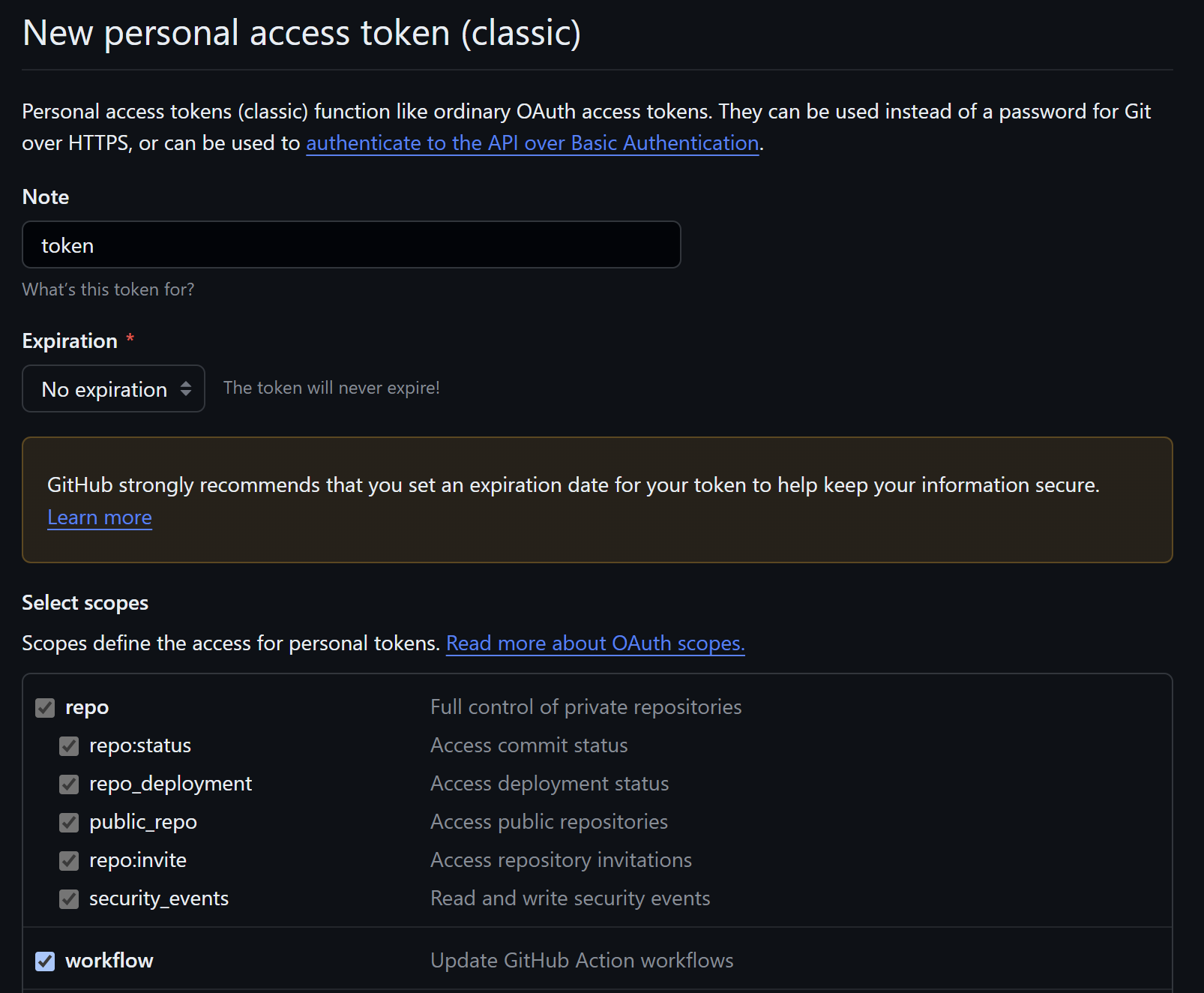Follow the Learn more link
The height and width of the screenshot is (993, 1204).
(100, 517)
